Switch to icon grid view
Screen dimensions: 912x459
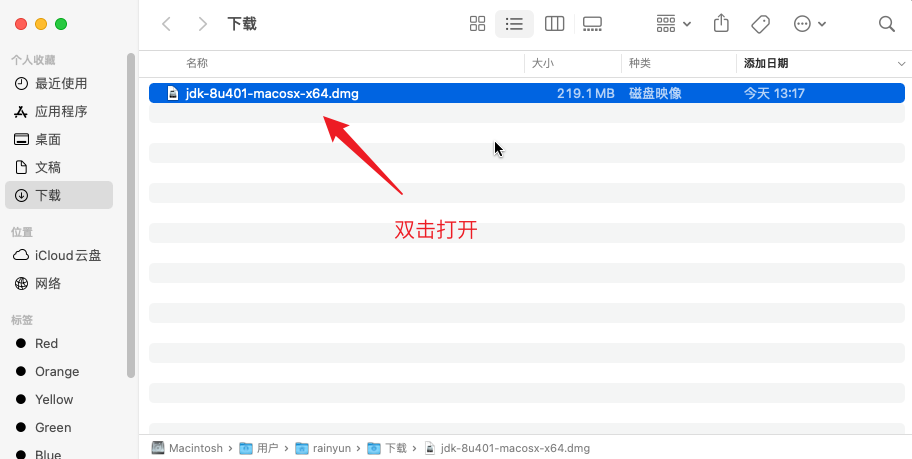[477, 24]
